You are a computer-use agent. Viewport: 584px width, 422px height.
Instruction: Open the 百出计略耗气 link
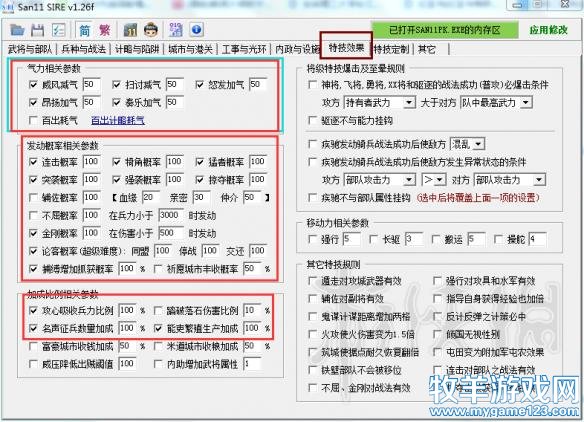tap(118, 120)
